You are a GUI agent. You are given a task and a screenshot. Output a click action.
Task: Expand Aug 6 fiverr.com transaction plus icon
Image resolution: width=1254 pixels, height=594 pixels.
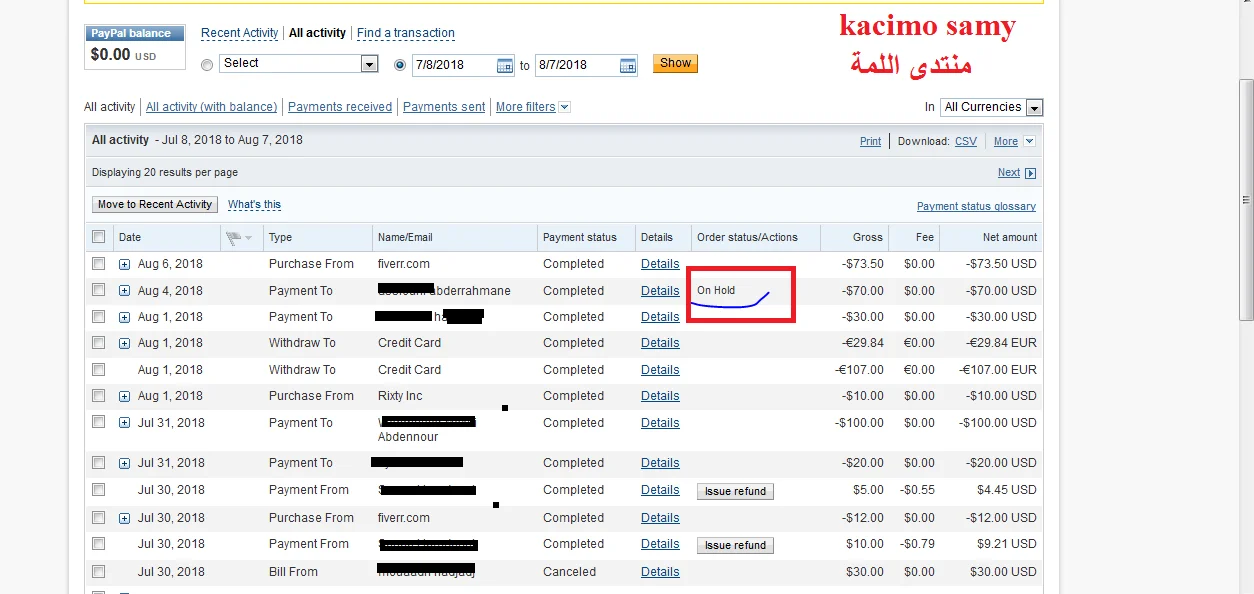(125, 265)
